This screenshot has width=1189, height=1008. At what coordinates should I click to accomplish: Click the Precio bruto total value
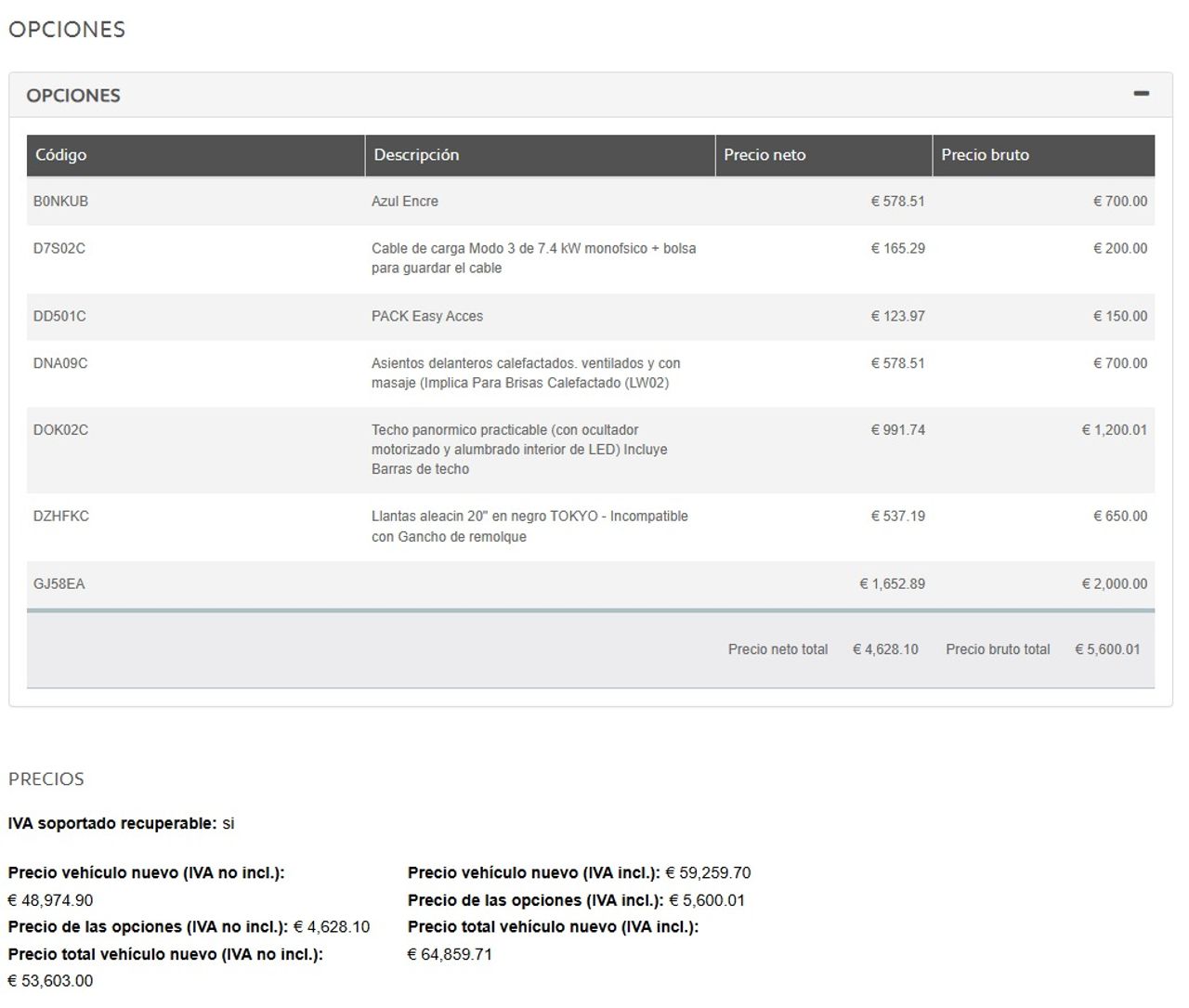tap(1107, 650)
